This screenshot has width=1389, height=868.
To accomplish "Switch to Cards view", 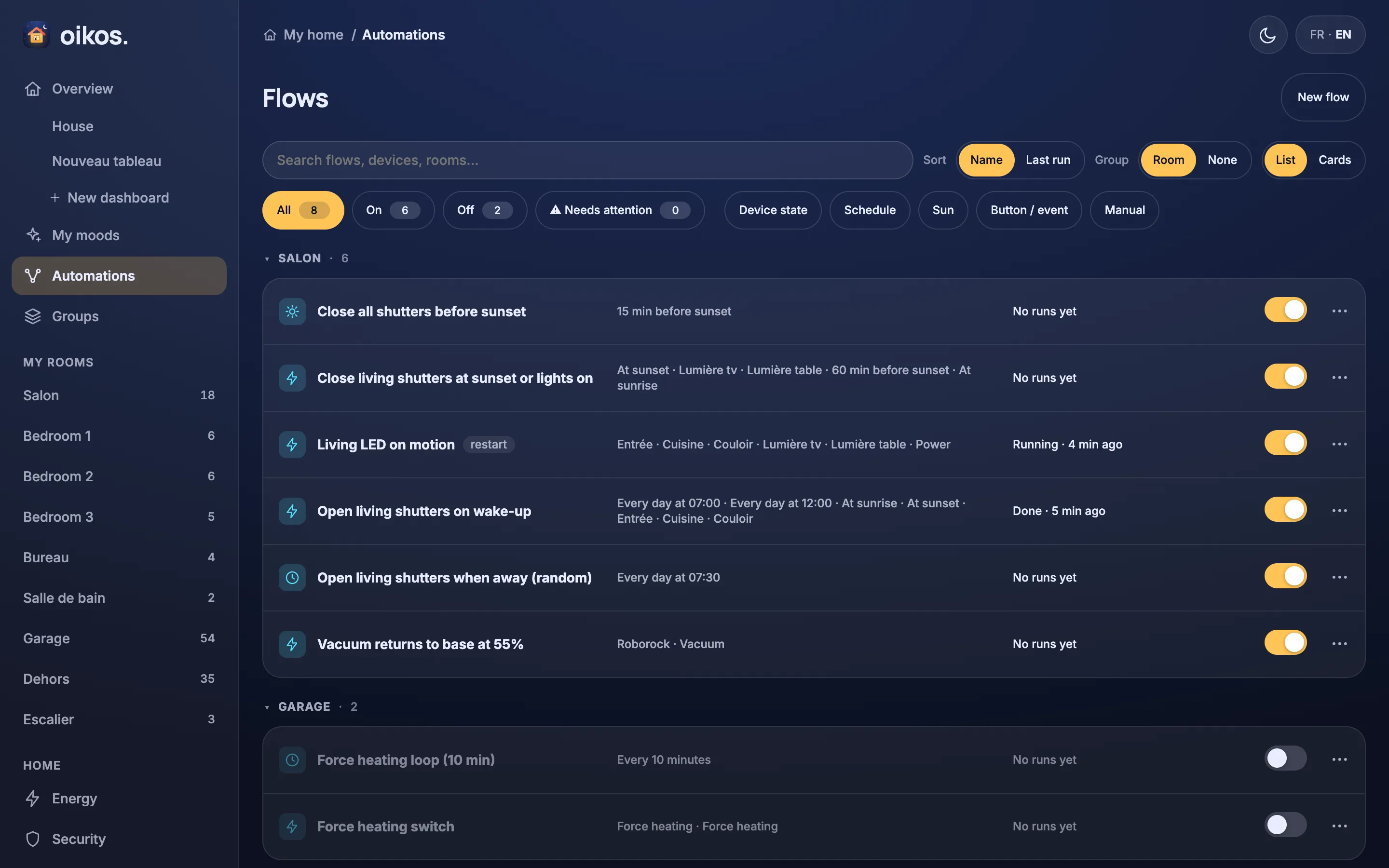I will [x=1335, y=160].
